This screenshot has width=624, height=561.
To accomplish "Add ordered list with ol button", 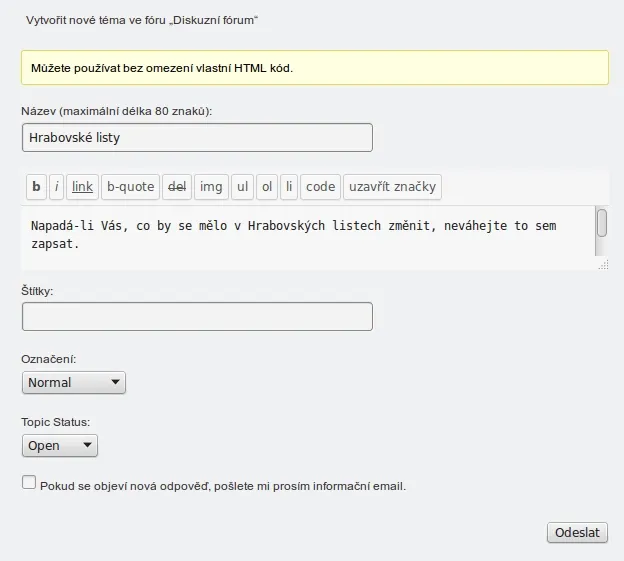I will pos(267,187).
